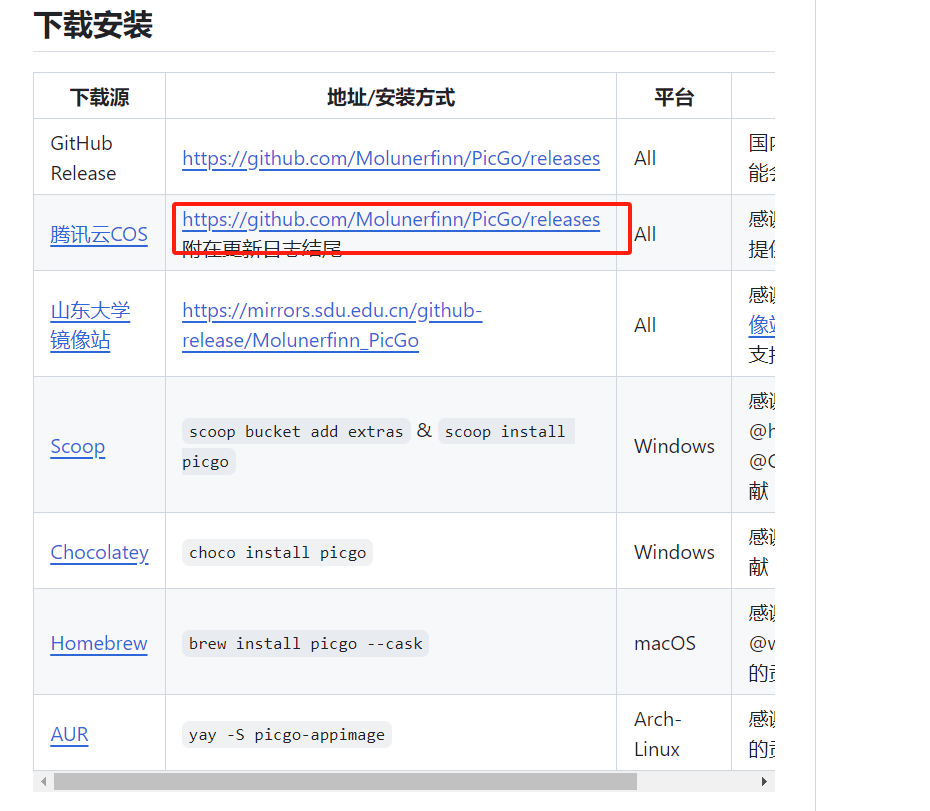Click the 地址/安装方式 column header

point(391,97)
